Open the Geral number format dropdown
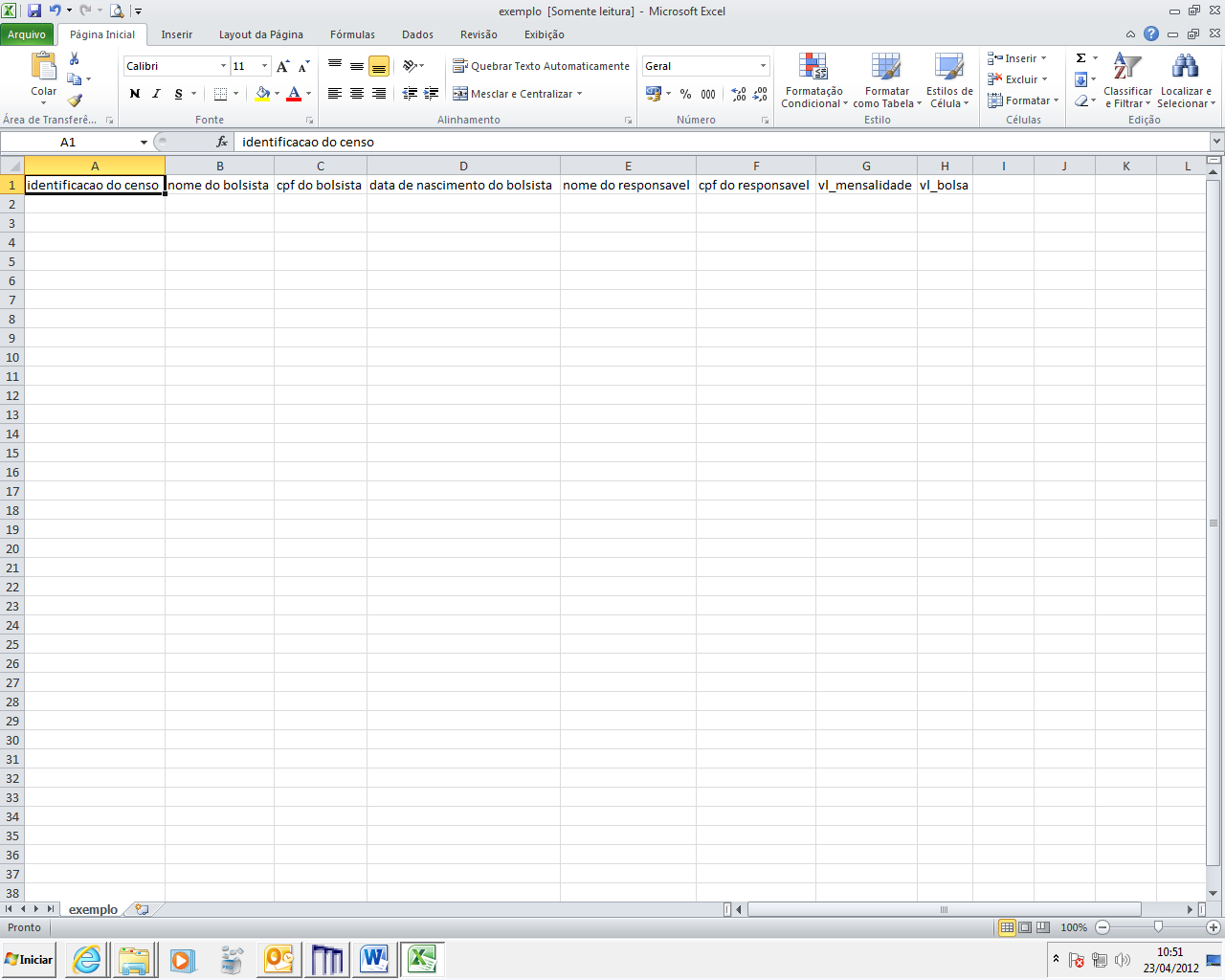The height and width of the screenshot is (980, 1225). click(x=763, y=66)
